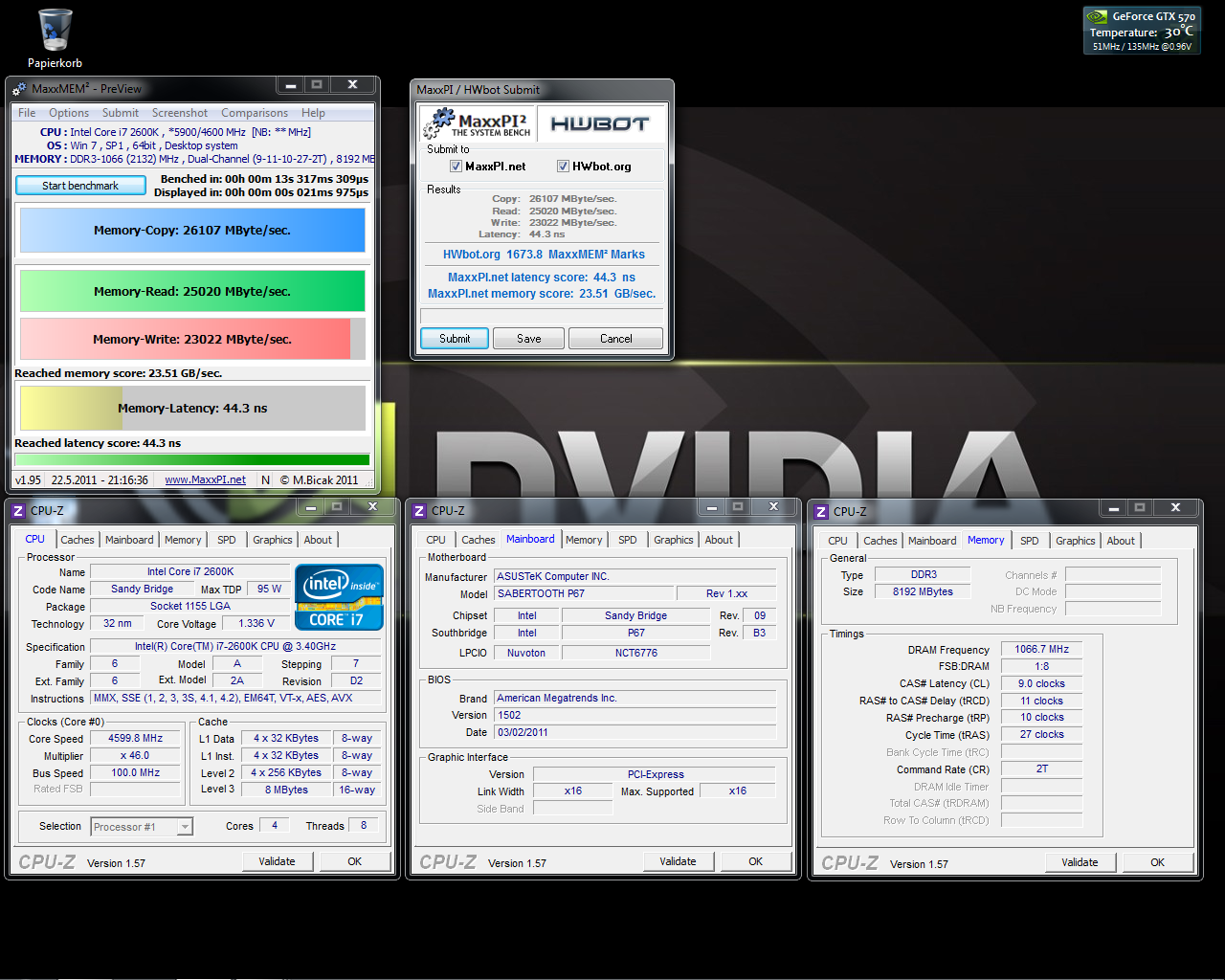Click the HWBOT logo banner

coord(600,124)
